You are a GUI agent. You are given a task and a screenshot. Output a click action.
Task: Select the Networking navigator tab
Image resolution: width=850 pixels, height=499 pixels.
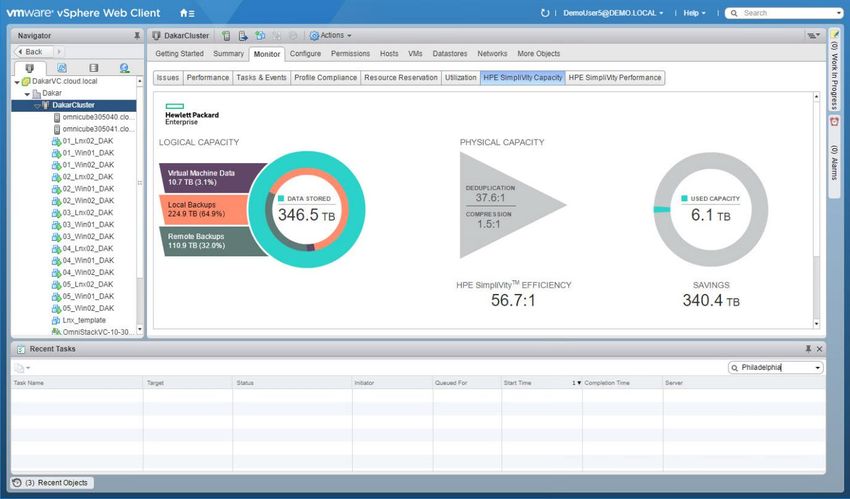[x=124, y=68]
